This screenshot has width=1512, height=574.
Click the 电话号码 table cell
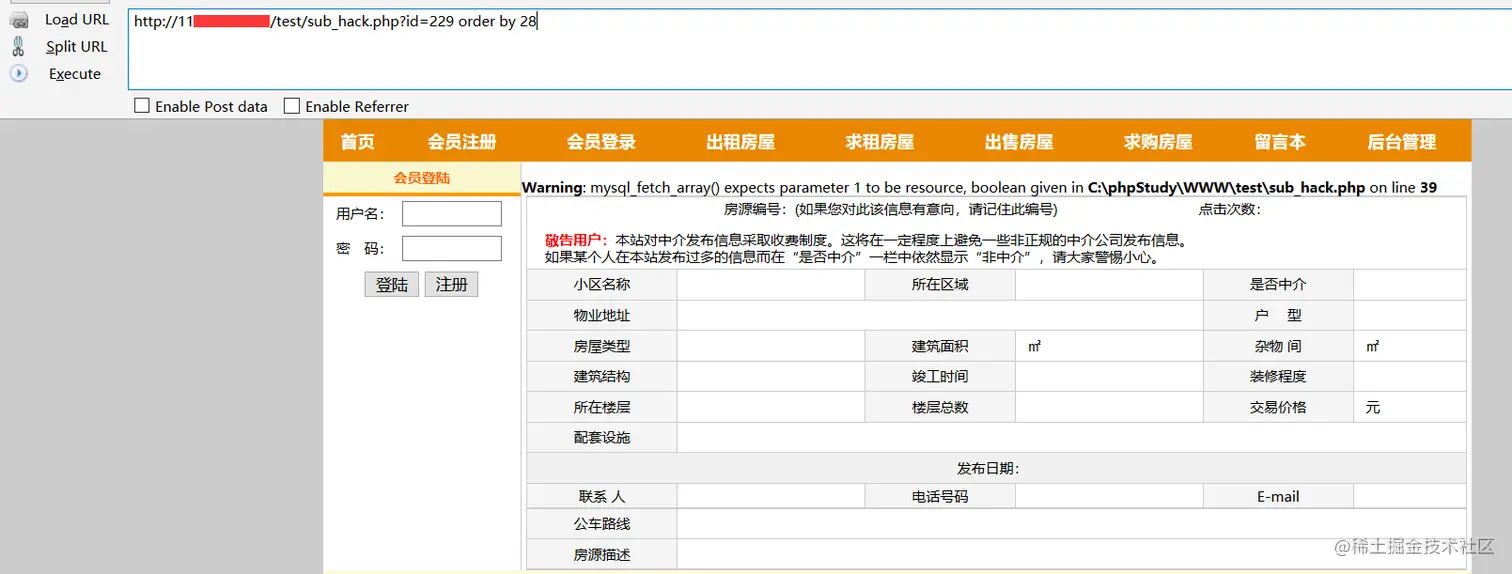(x=940, y=496)
